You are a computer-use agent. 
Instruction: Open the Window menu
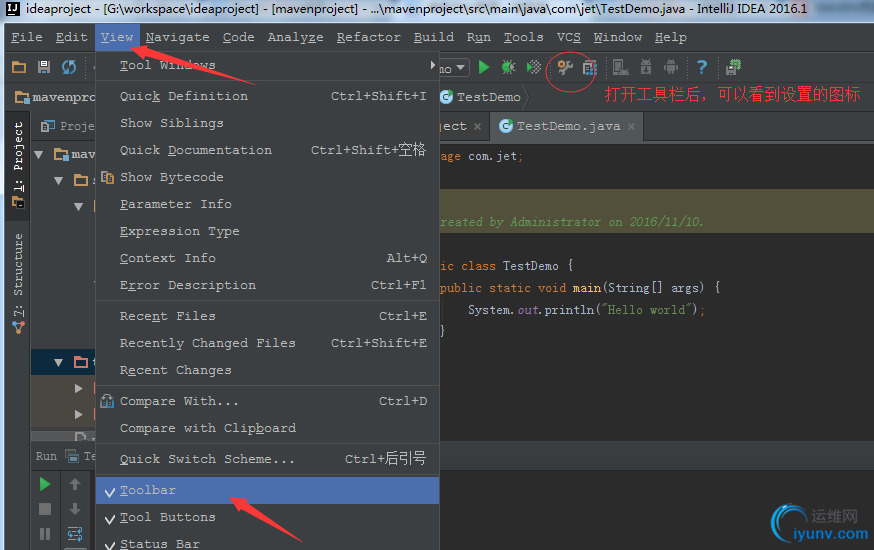[x=618, y=37]
